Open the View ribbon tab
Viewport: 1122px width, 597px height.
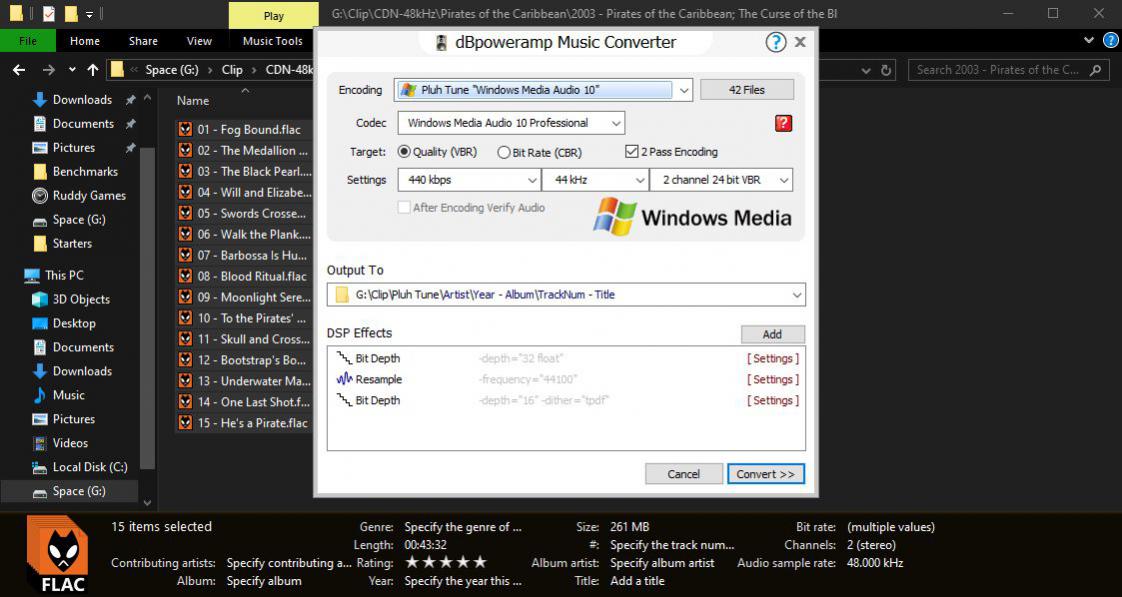[199, 41]
